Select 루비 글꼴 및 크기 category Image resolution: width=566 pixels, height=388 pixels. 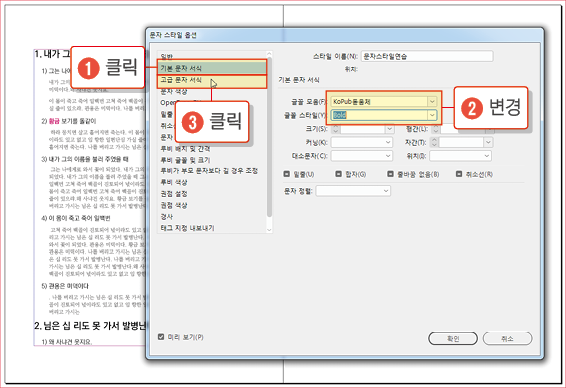(185, 160)
